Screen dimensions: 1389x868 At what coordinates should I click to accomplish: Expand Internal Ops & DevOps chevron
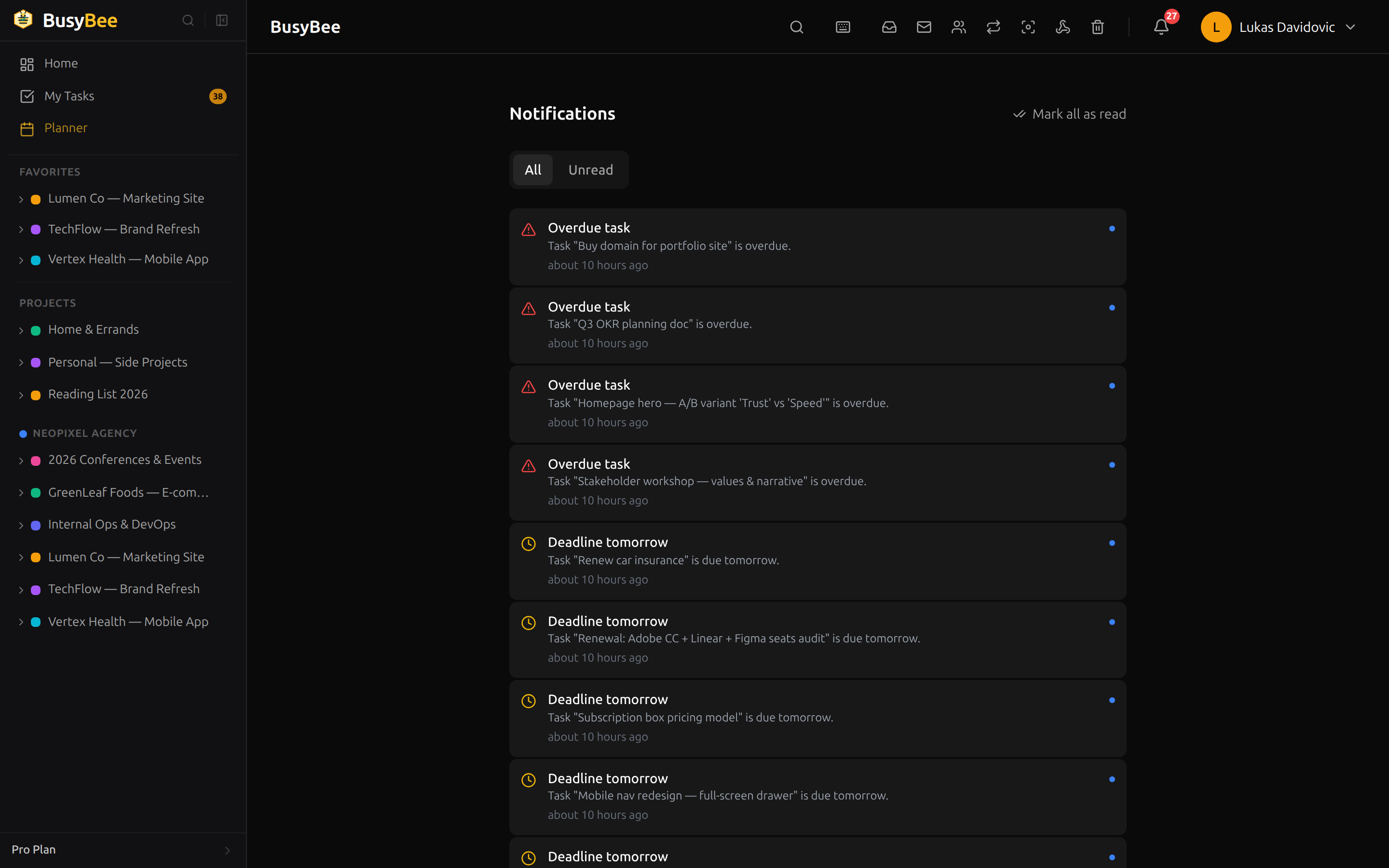21,525
